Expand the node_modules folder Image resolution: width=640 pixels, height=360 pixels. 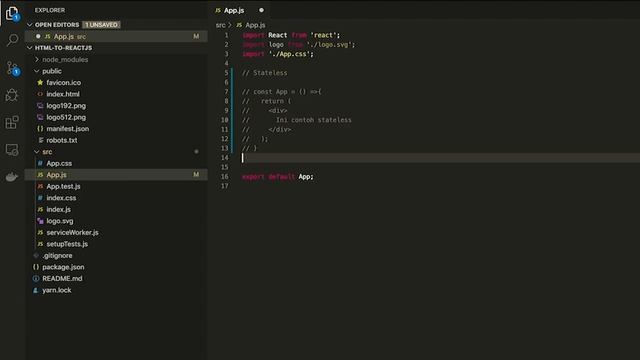pos(37,60)
